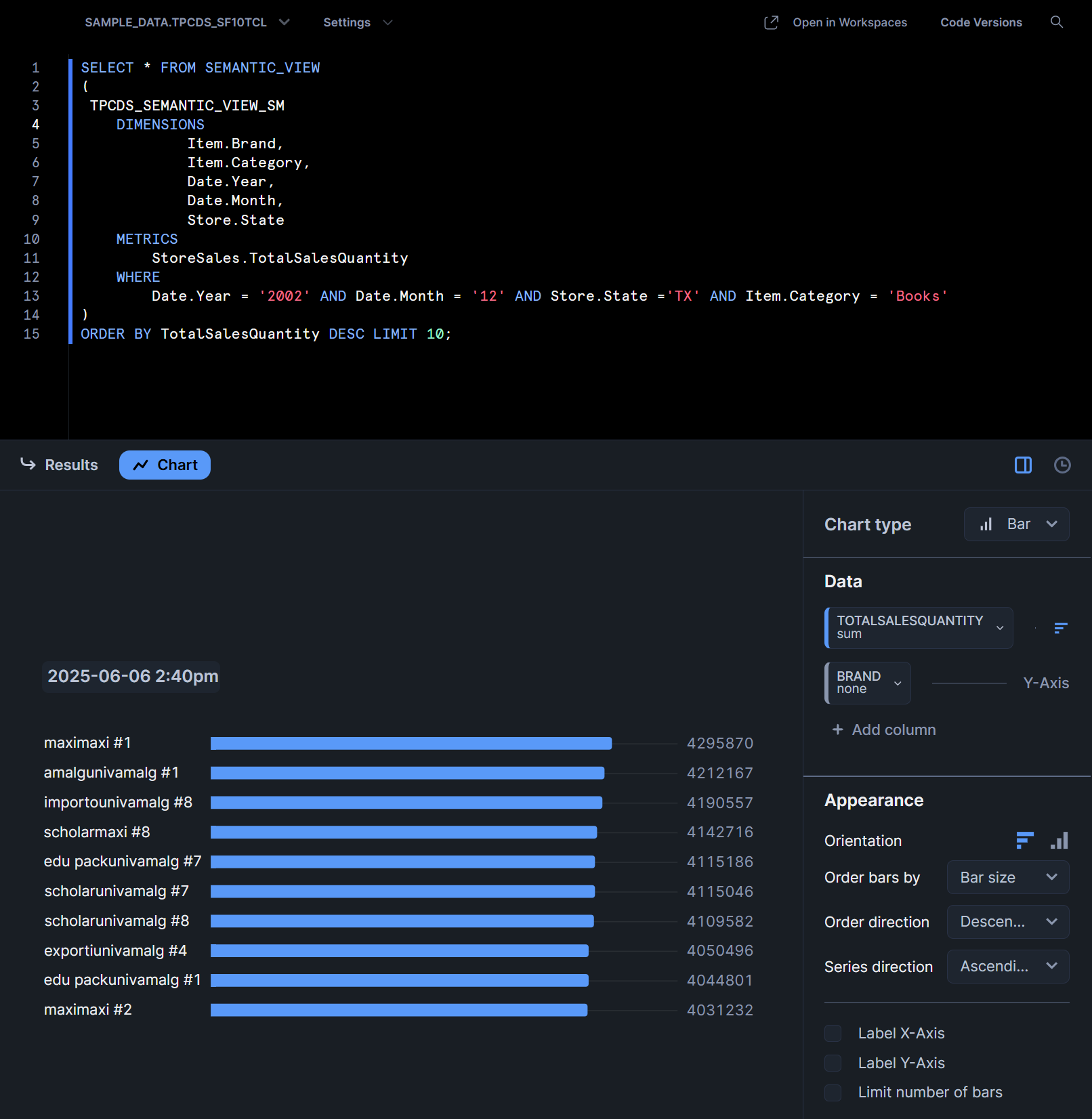The image size is (1092, 1119).
Task: Open the Series direction dropdown
Action: click(x=1008, y=967)
